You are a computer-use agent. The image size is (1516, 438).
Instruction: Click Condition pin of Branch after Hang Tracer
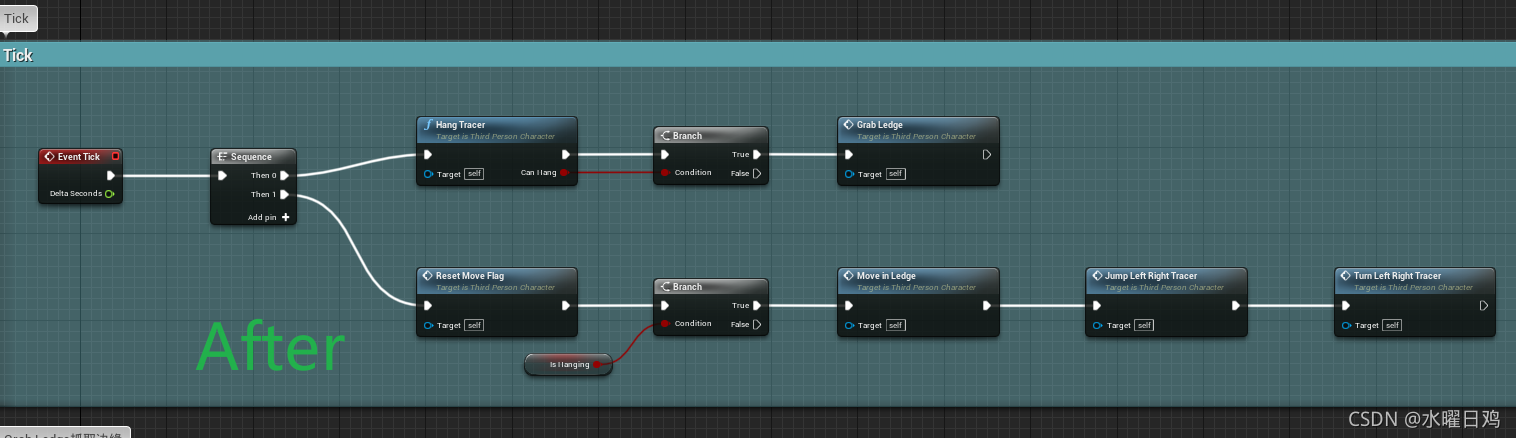pos(665,173)
